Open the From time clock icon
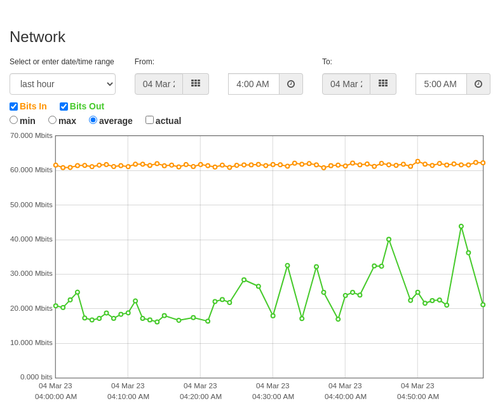The width and height of the screenshot is (500, 403). coord(291,84)
